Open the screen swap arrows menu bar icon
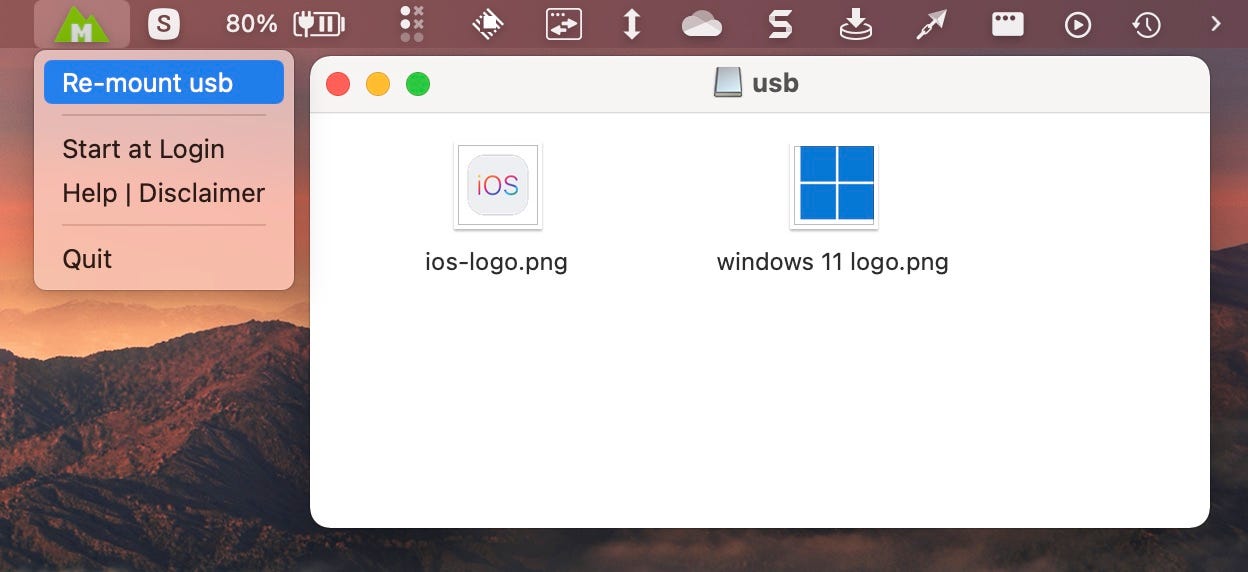This screenshot has height=572, width=1248. click(x=563, y=24)
